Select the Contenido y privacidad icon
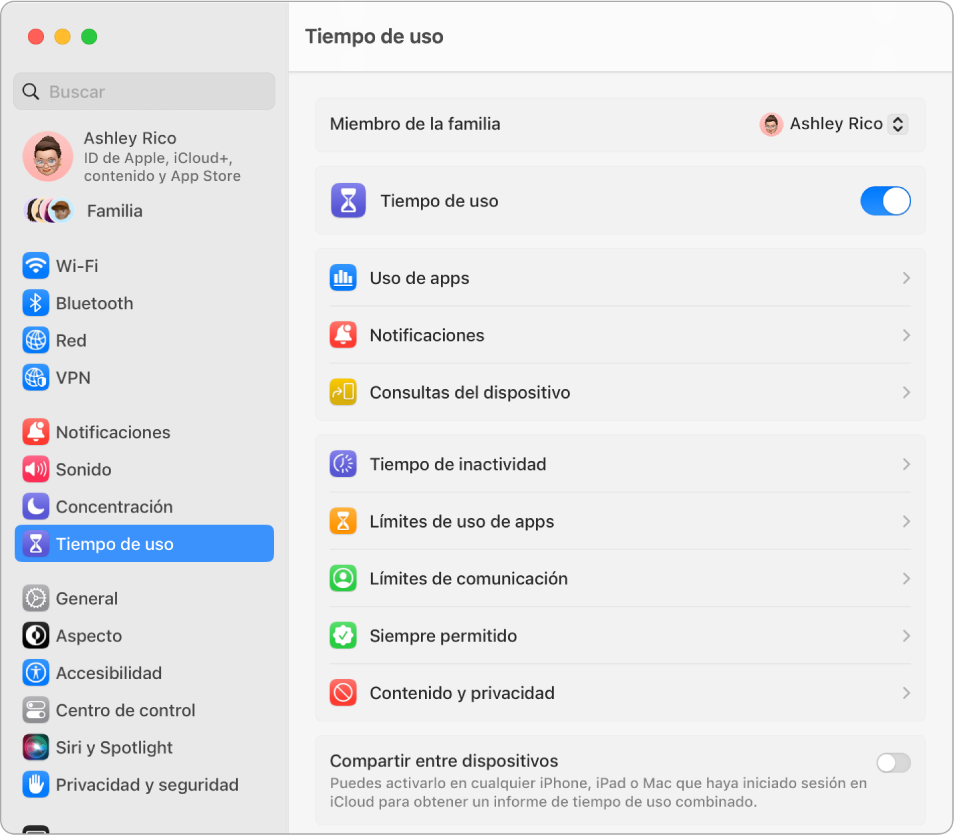This screenshot has width=955, height=835. pos(344,692)
